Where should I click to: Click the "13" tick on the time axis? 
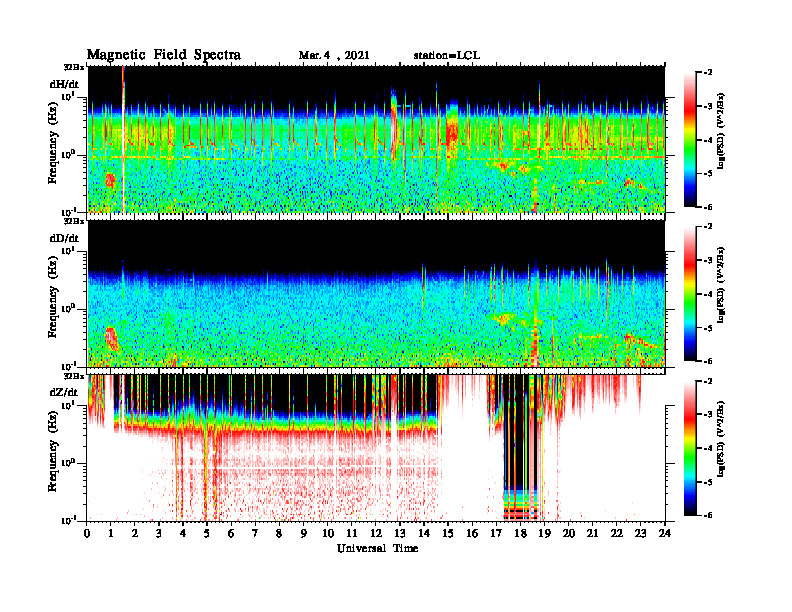coord(400,534)
